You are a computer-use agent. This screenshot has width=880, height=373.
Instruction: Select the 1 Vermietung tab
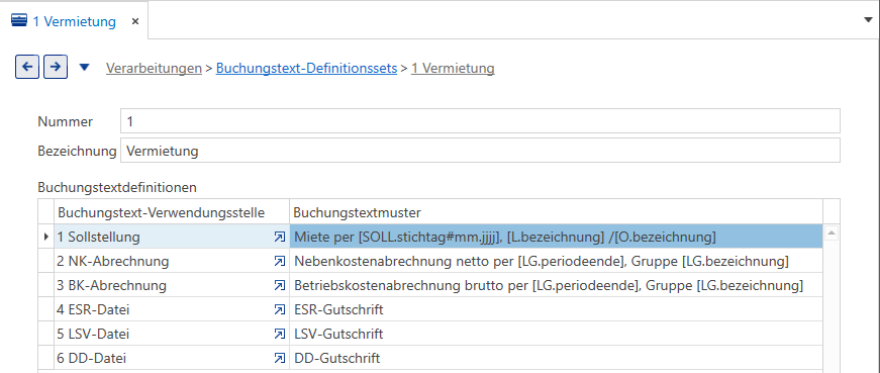pyautogui.click(x=74, y=21)
